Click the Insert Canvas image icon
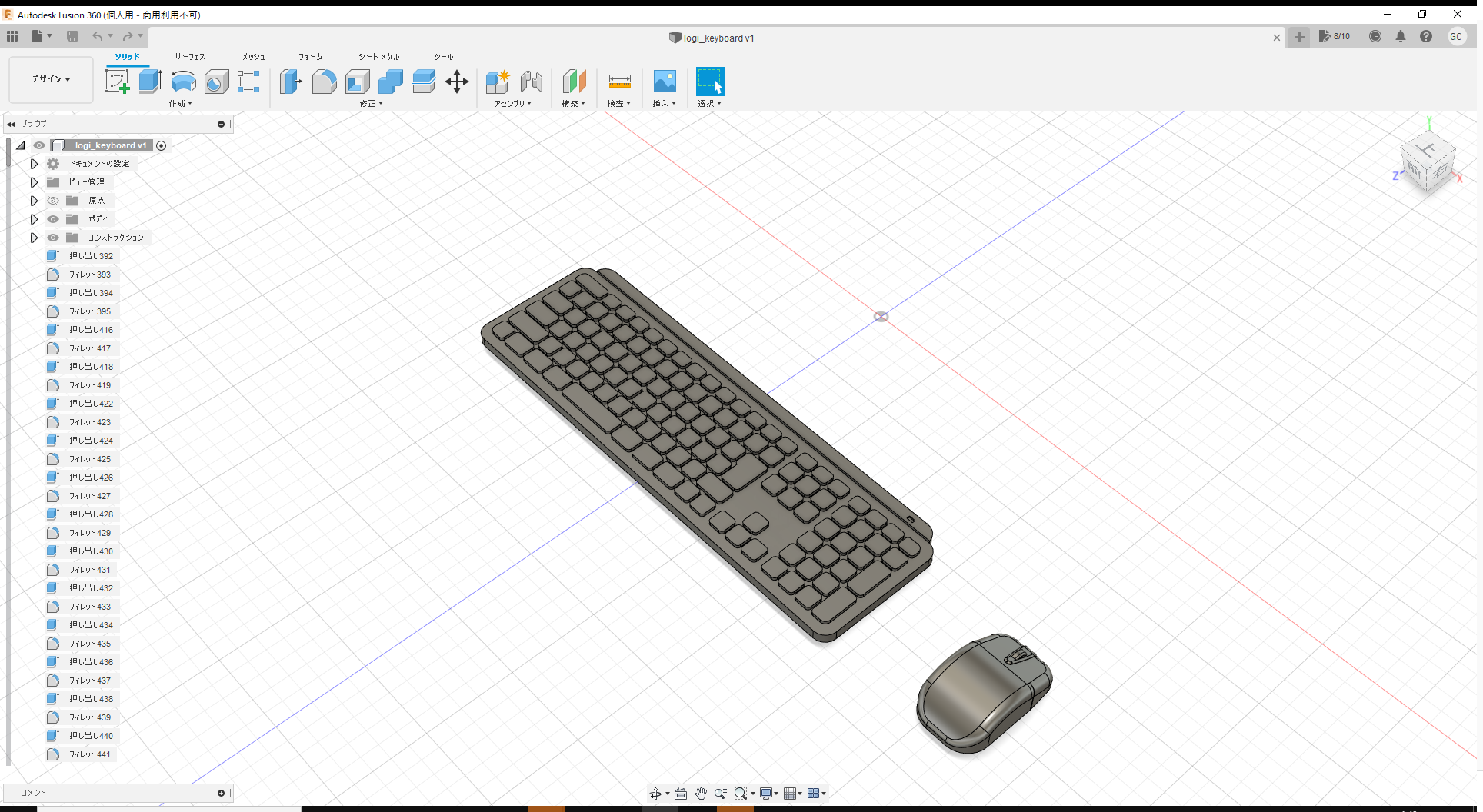The height and width of the screenshot is (812, 1483). [664, 79]
